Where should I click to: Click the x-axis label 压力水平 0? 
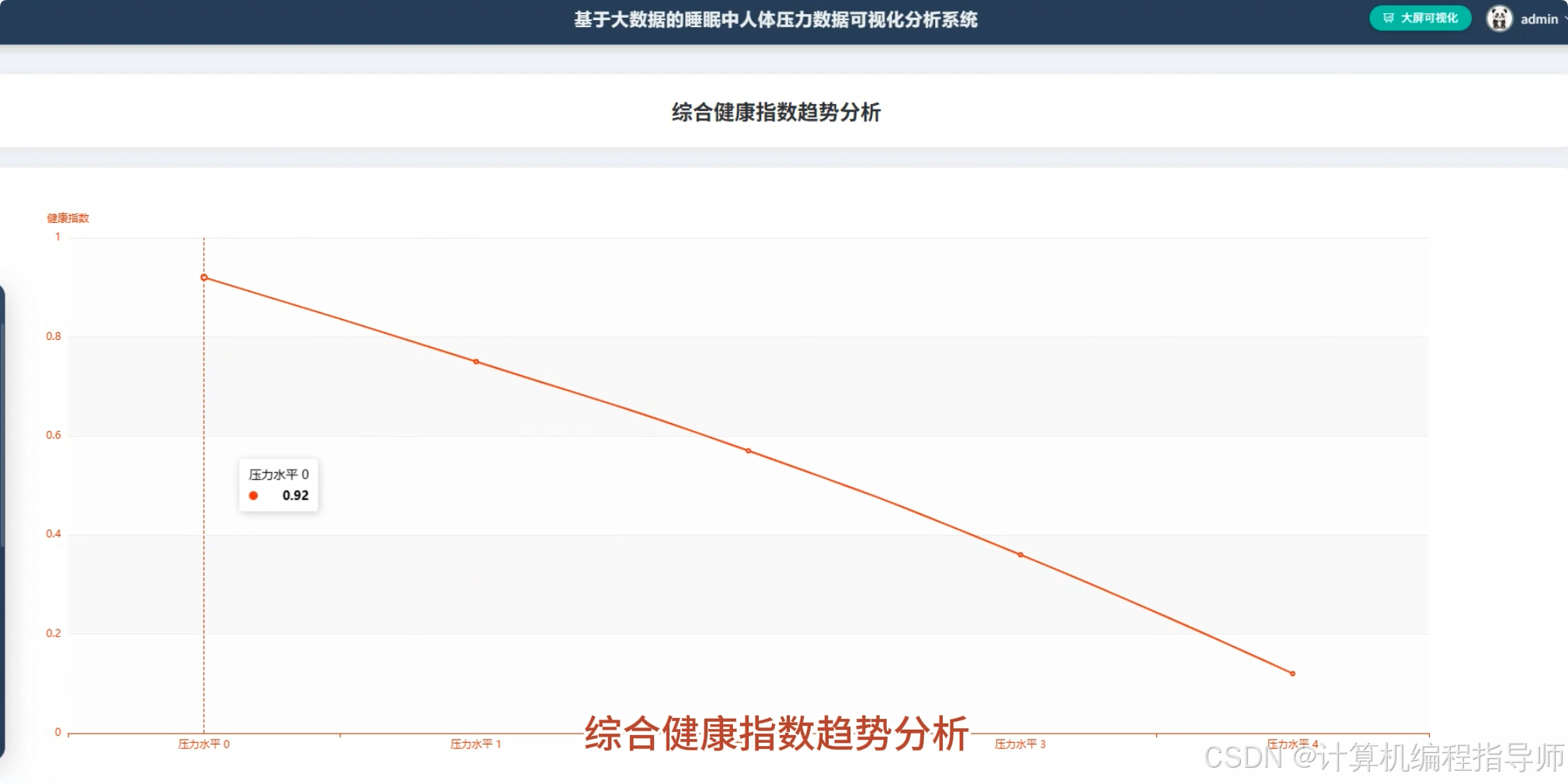click(x=204, y=744)
